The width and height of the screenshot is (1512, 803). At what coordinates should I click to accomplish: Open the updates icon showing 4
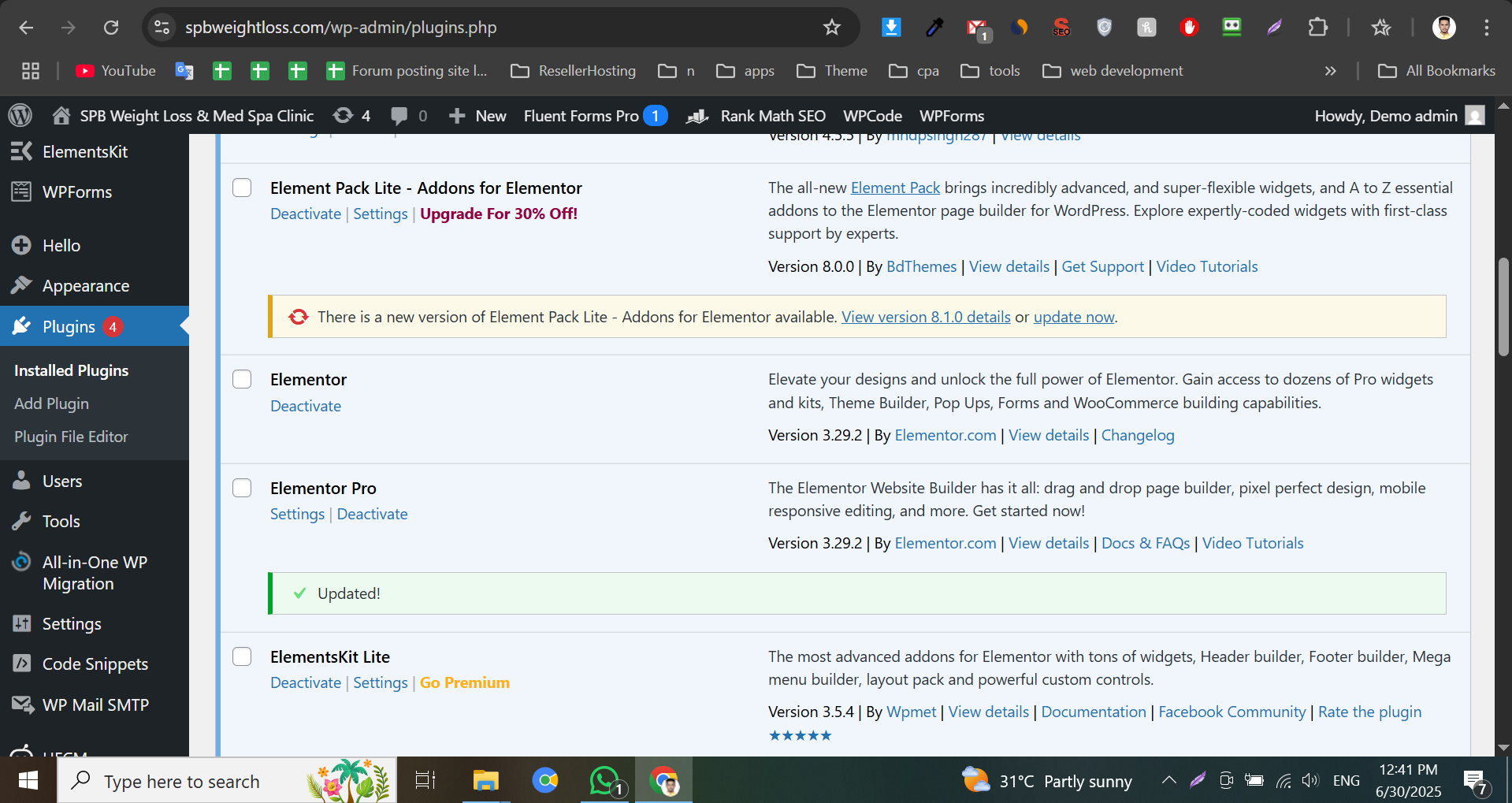pos(343,116)
